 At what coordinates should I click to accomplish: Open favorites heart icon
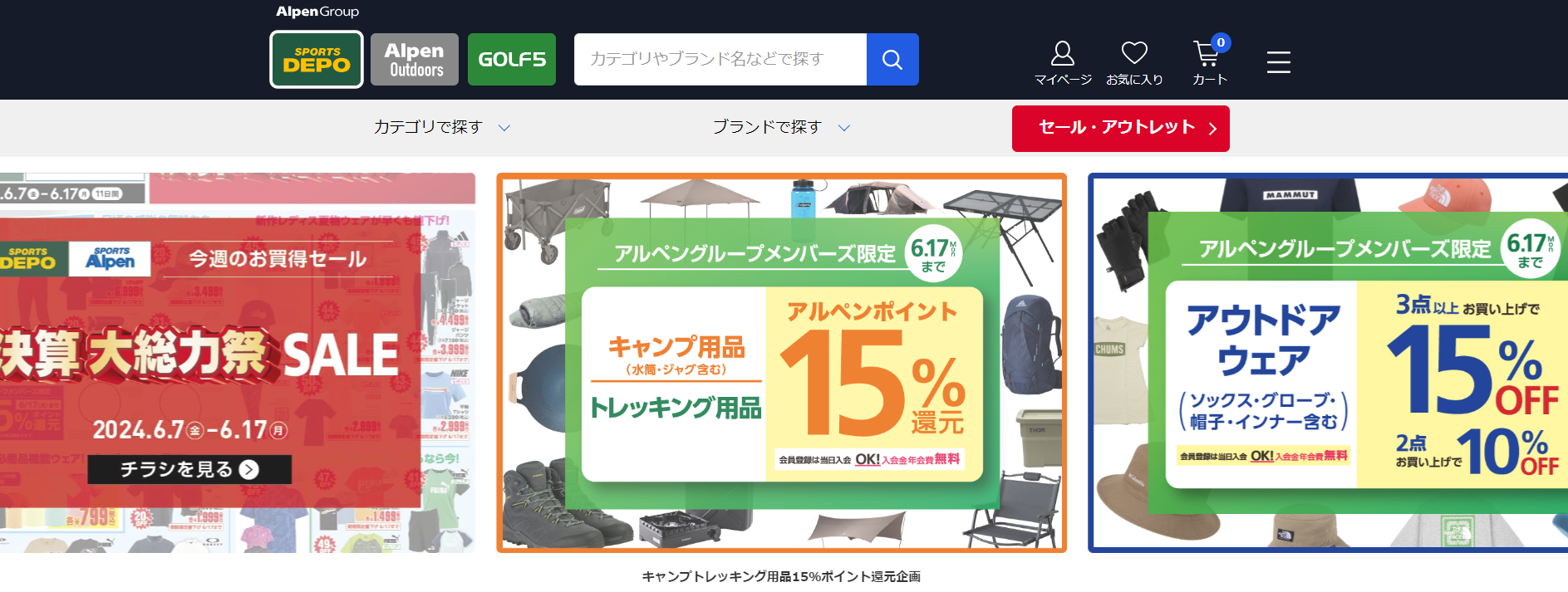click(x=1134, y=62)
